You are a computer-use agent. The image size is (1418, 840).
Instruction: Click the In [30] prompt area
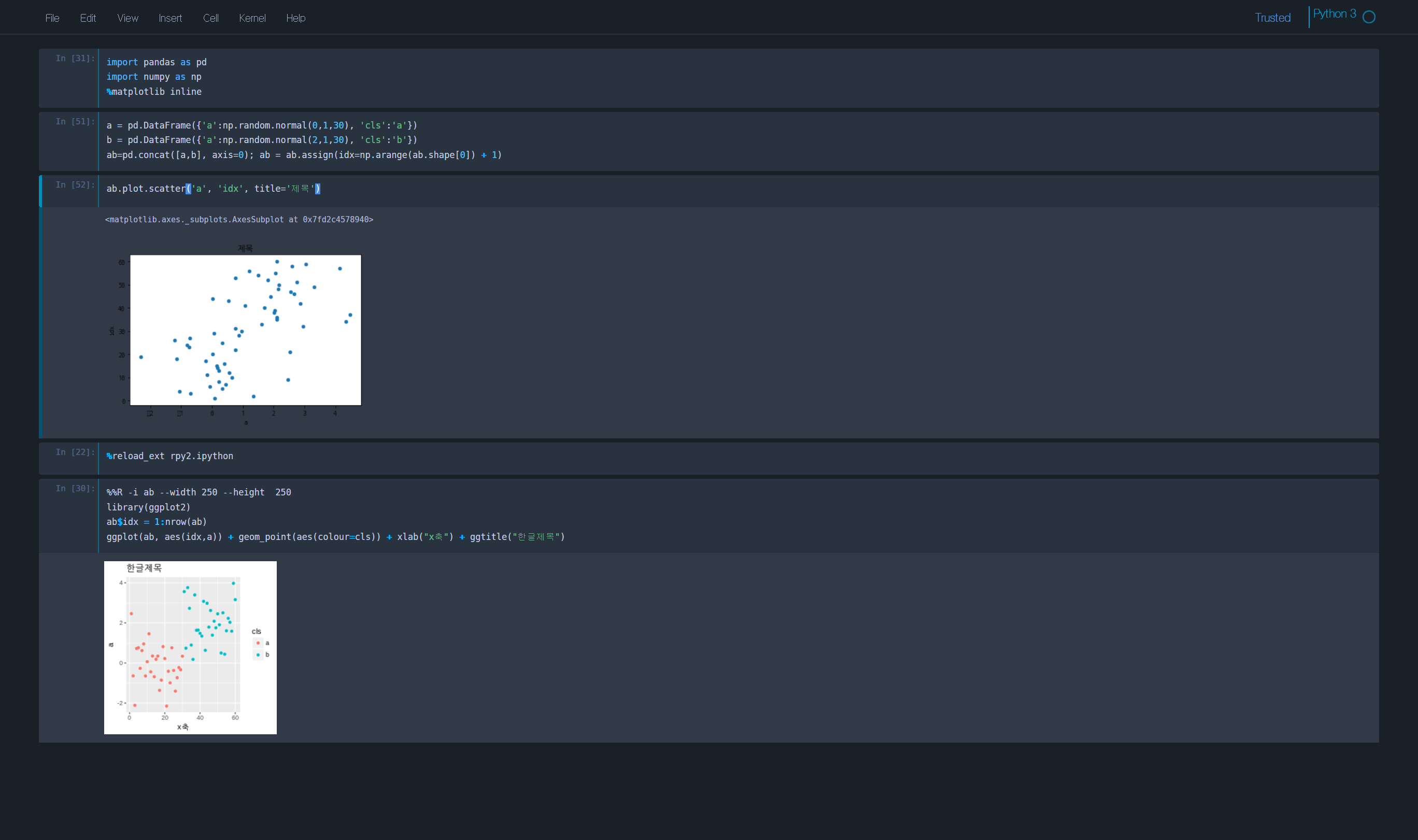click(75, 489)
